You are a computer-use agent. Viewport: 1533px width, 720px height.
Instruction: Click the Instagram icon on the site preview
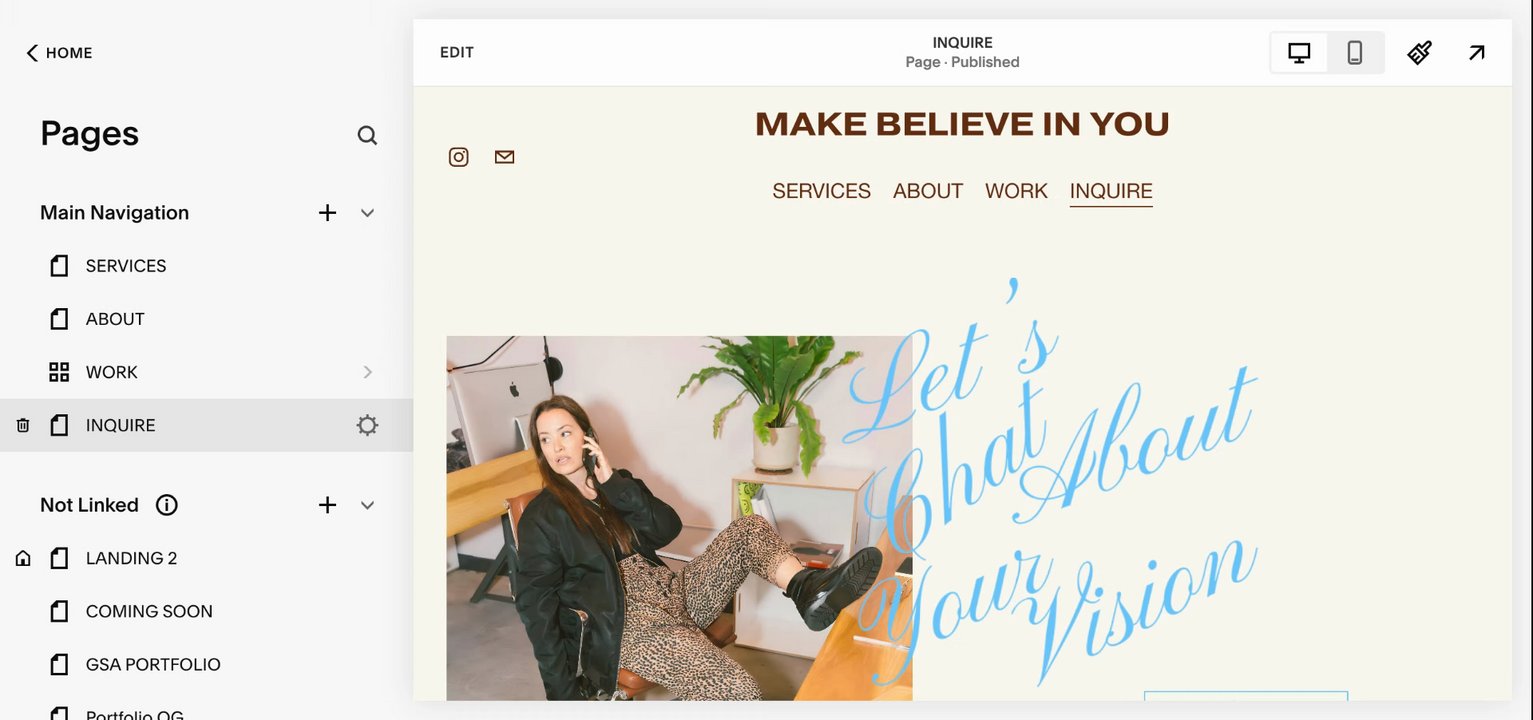tap(458, 157)
